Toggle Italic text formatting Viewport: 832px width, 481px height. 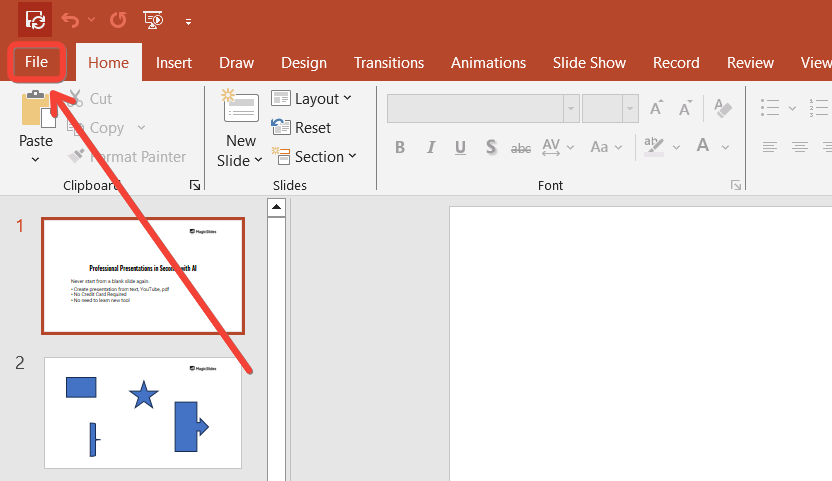(430, 147)
